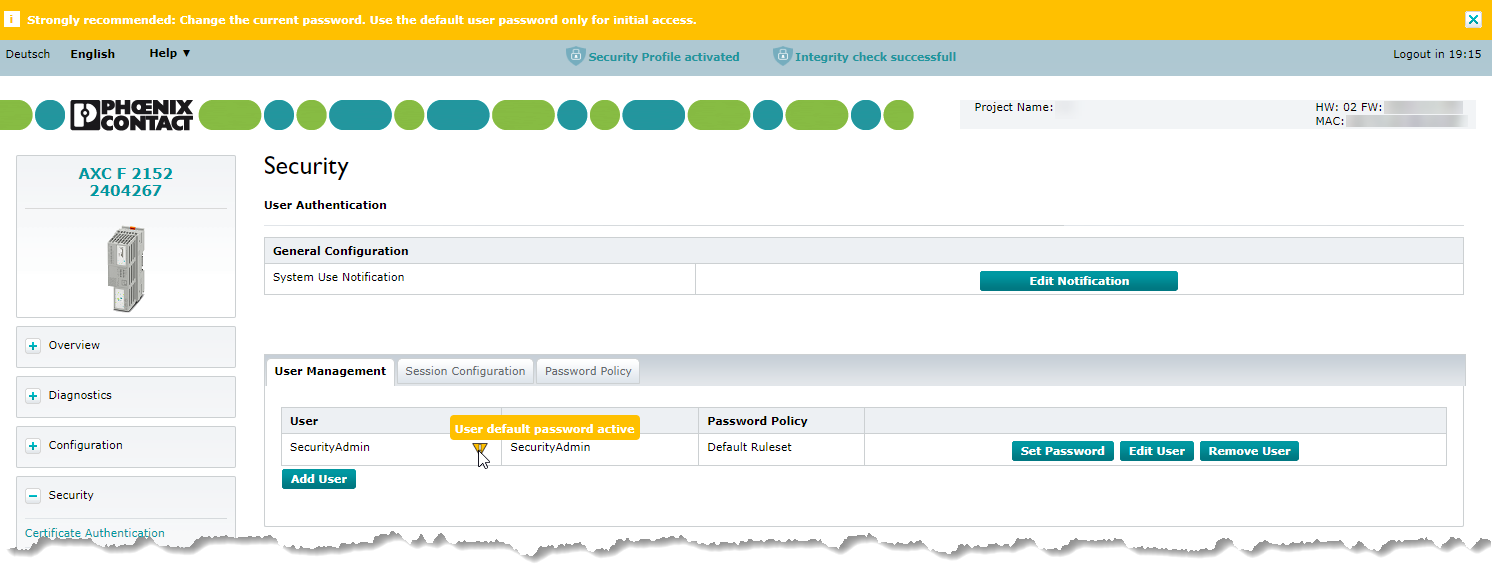
Task: Click the User default password active tooltip
Action: click(545, 428)
